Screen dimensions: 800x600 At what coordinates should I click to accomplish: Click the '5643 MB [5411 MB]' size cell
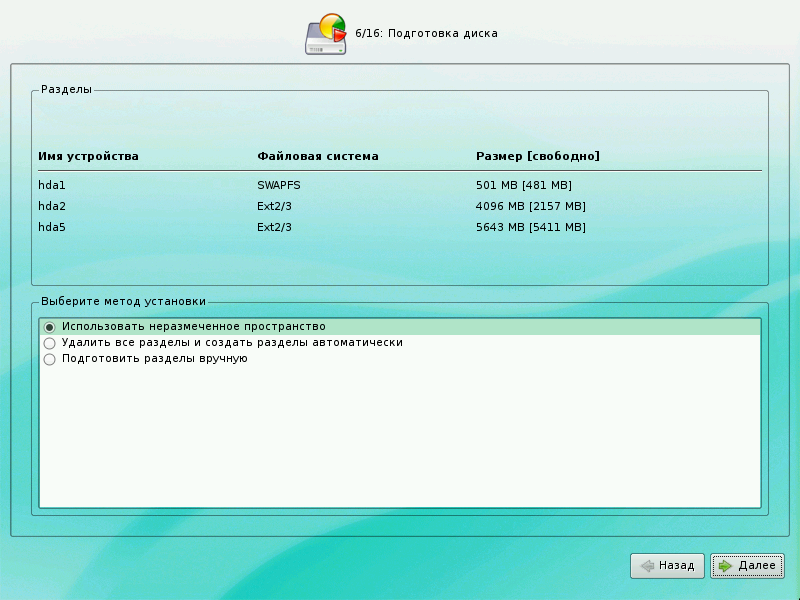pyautogui.click(x=530, y=227)
